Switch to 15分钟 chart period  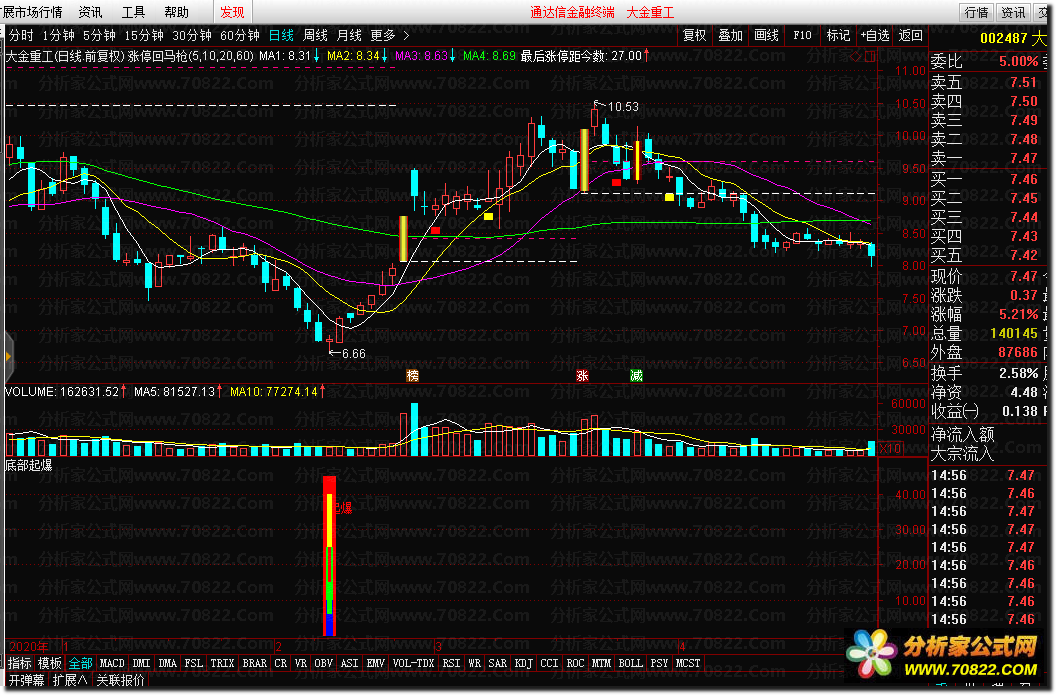tap(144, 35)
